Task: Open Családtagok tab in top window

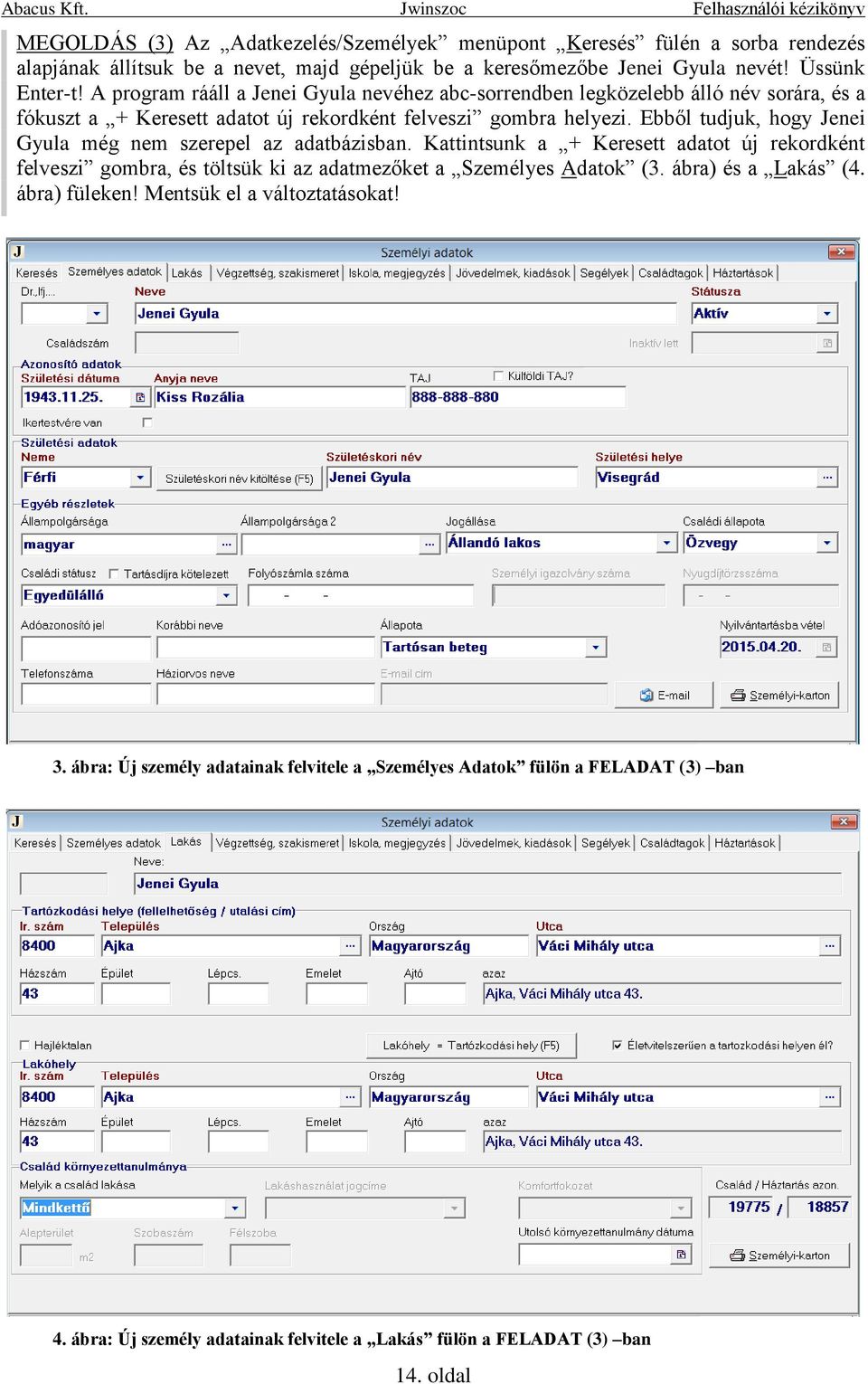Action: 670,273
